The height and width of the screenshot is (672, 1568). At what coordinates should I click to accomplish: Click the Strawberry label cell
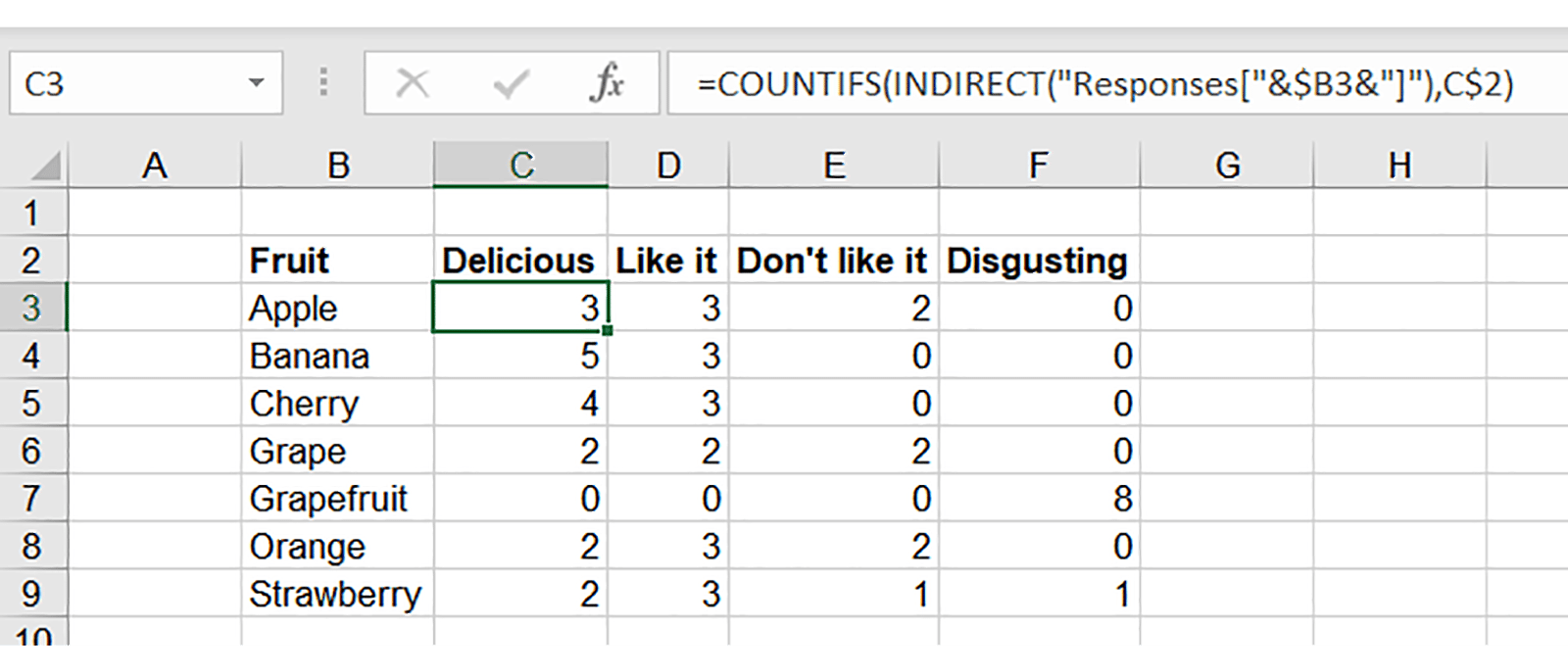point(337,594)
